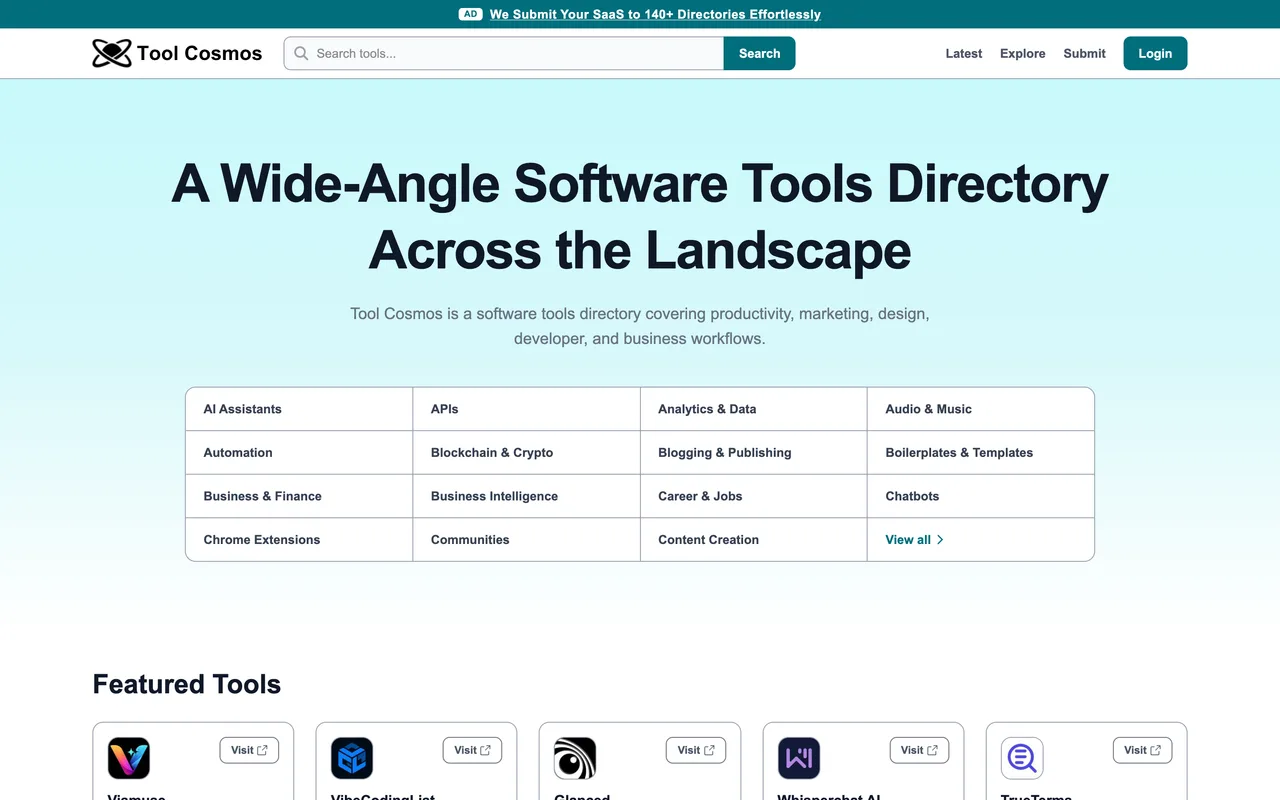Focus the Search tools input field

point(504,53)
